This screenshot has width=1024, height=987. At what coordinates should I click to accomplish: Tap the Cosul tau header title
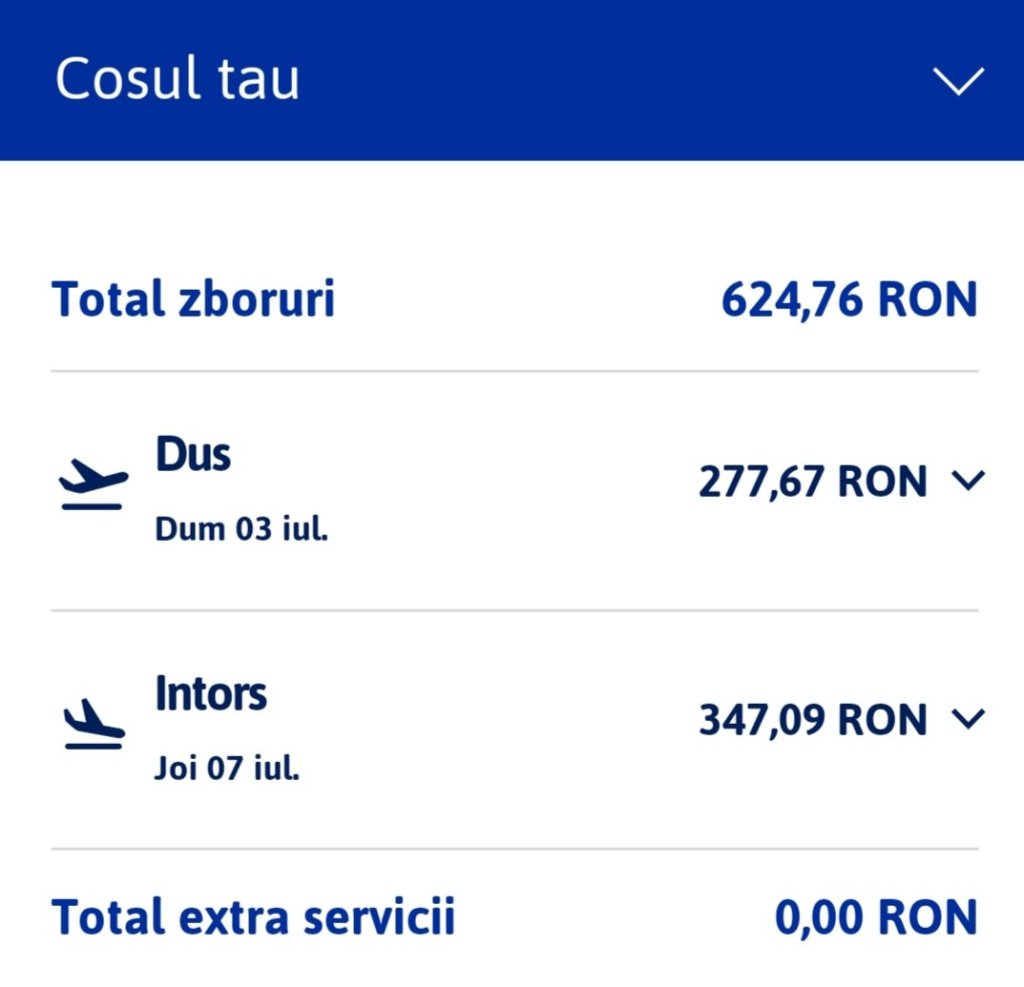tap(177, 80)
